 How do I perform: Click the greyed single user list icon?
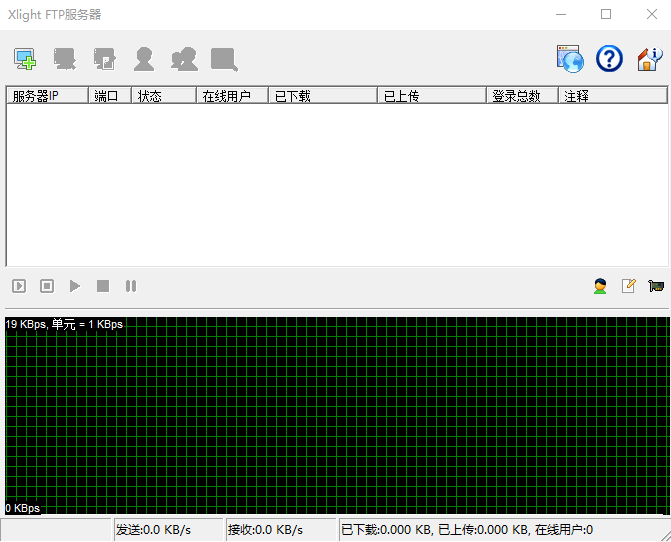[x=144, y=59]
